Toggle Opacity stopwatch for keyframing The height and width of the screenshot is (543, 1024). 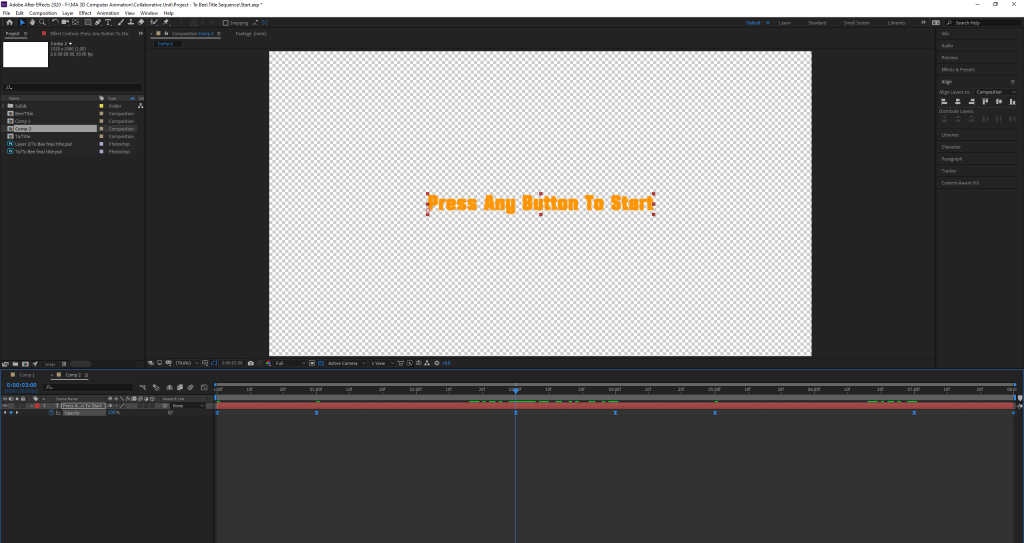(x=52, y=412)
